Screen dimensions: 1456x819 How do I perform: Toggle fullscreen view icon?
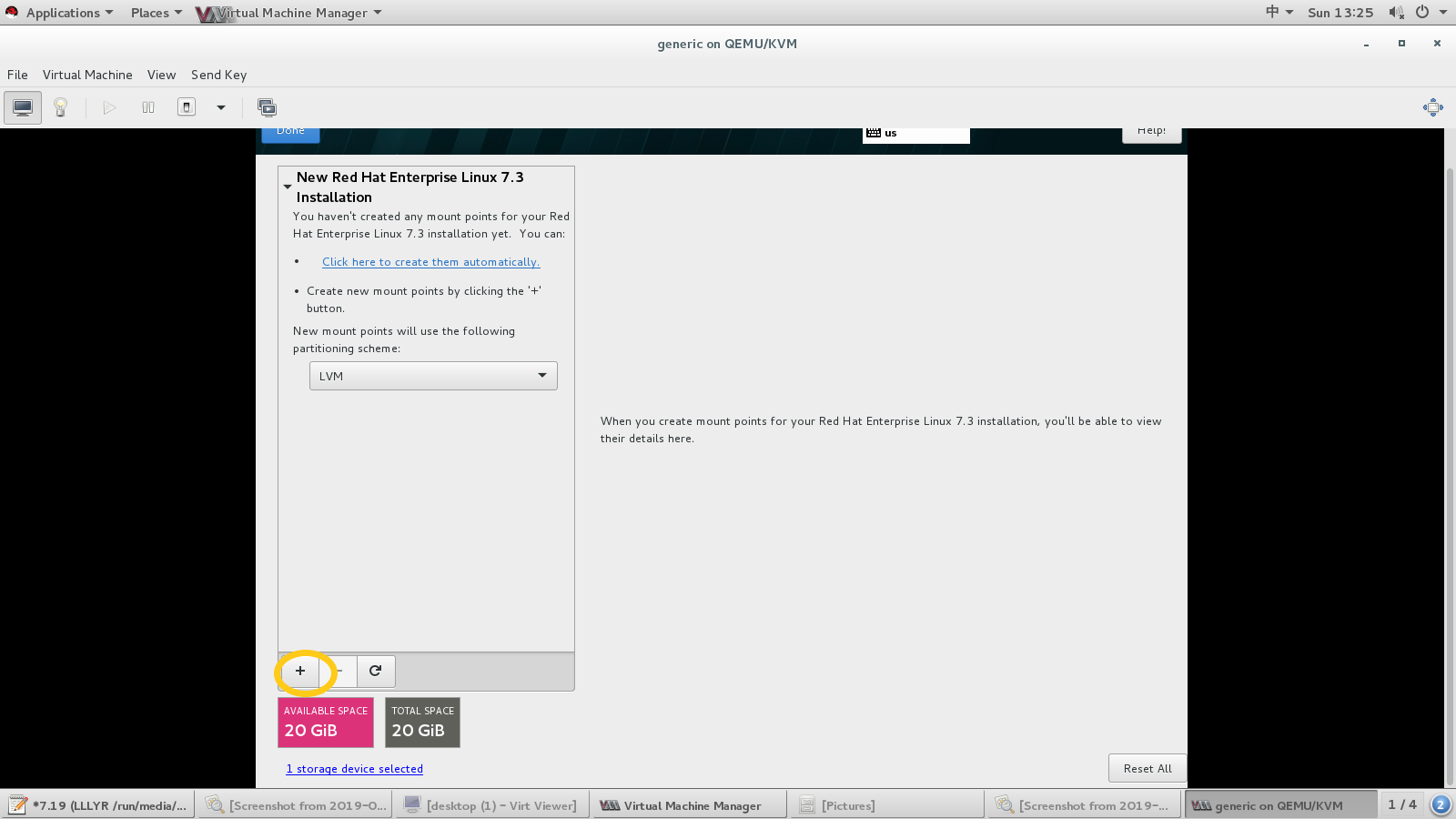click(1432, 107)
